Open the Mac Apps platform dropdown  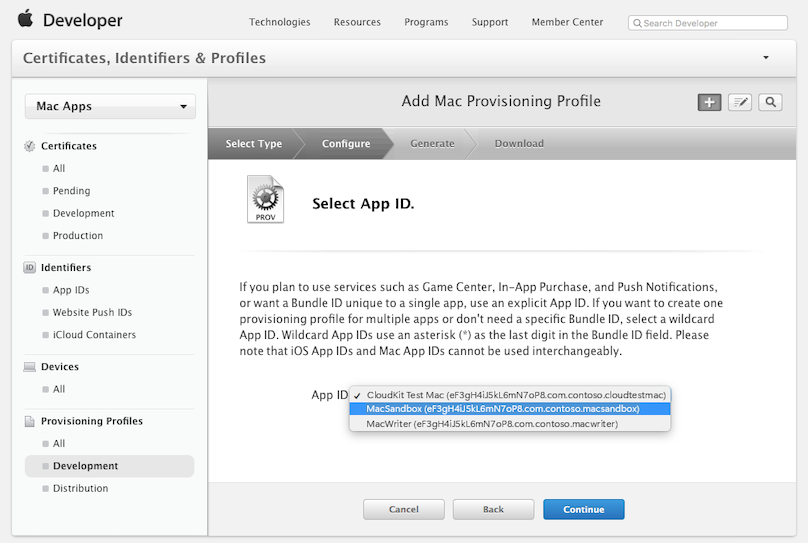[x=110, y=106]
